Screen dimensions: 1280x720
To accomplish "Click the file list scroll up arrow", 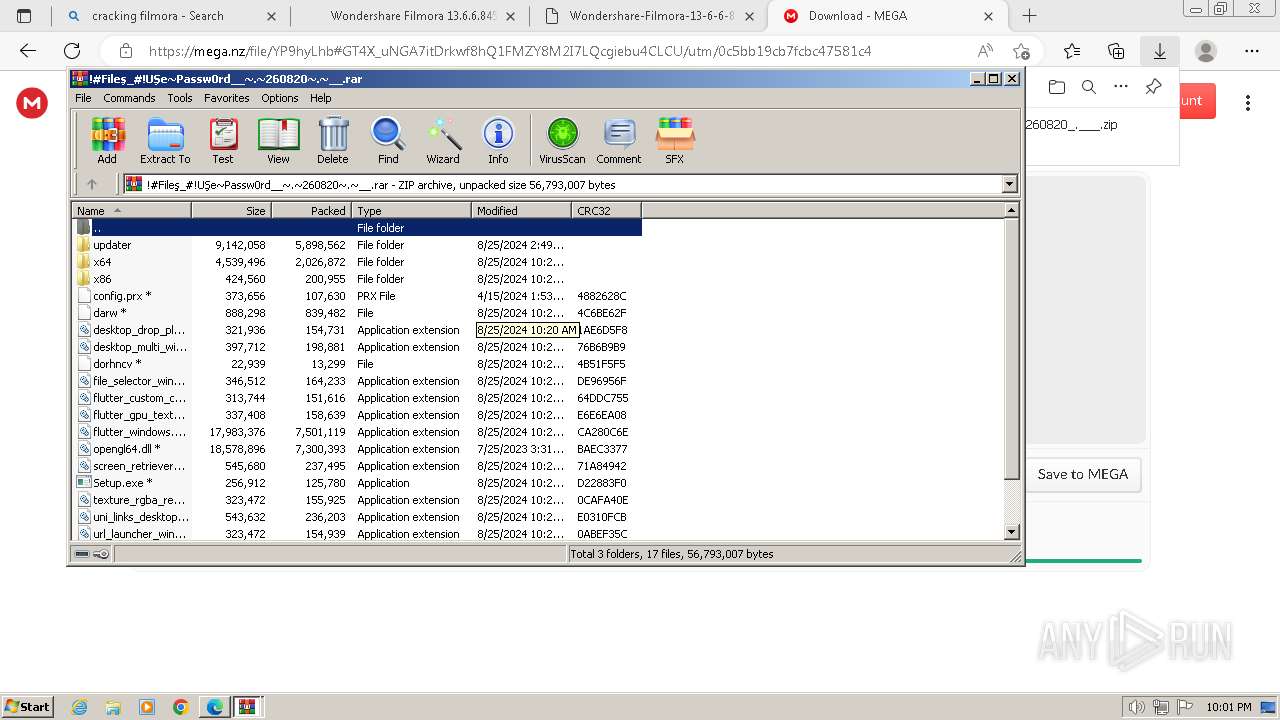I will pos(1011,210).
